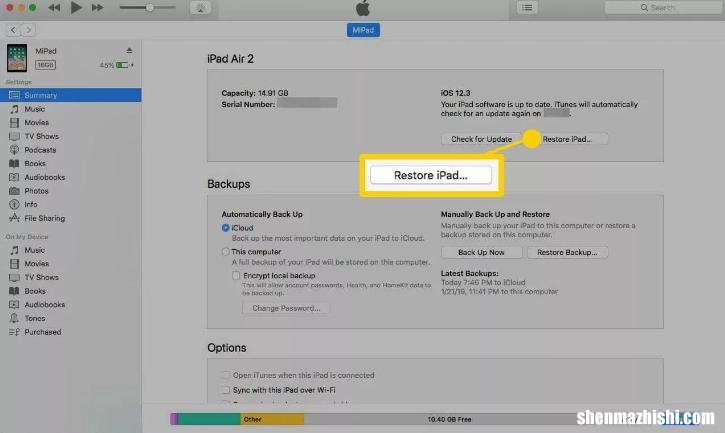
Task: Click the Search field
Action: click(x=664, y=7)
